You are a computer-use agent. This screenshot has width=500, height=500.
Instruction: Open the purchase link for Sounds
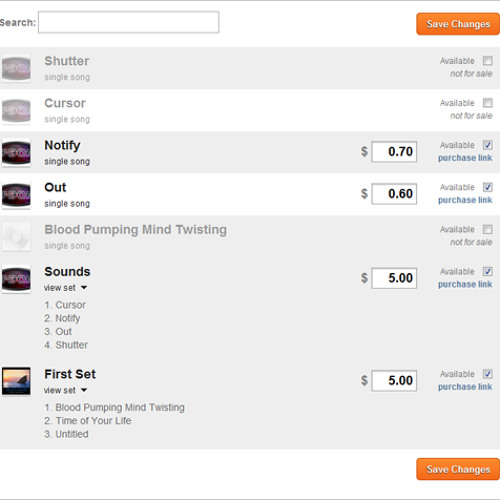tap(465, 284)
